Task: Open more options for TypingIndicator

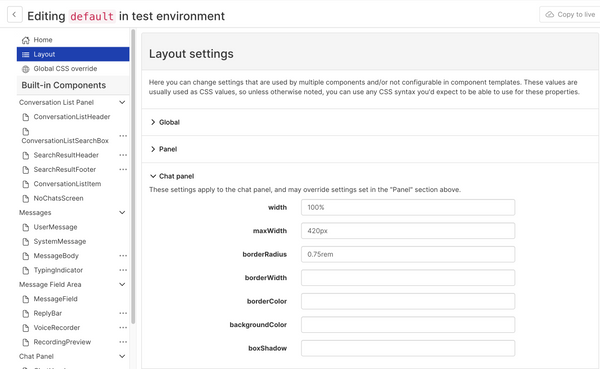Action: point(123,270)
